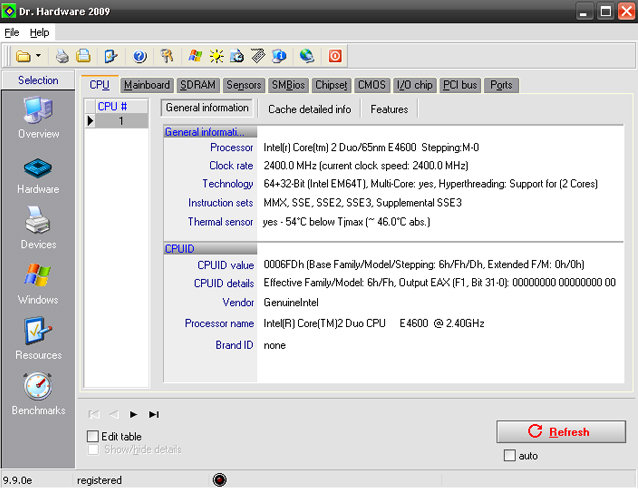
Task: Click the Clock rate value 2400.0 MHz
Action: click(x=366, y=166)
